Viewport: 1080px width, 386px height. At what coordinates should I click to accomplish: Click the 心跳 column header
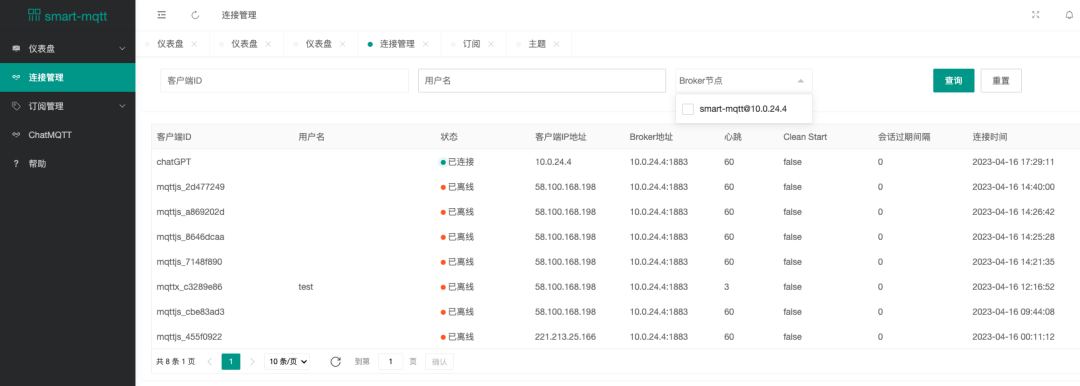(733, 136)
